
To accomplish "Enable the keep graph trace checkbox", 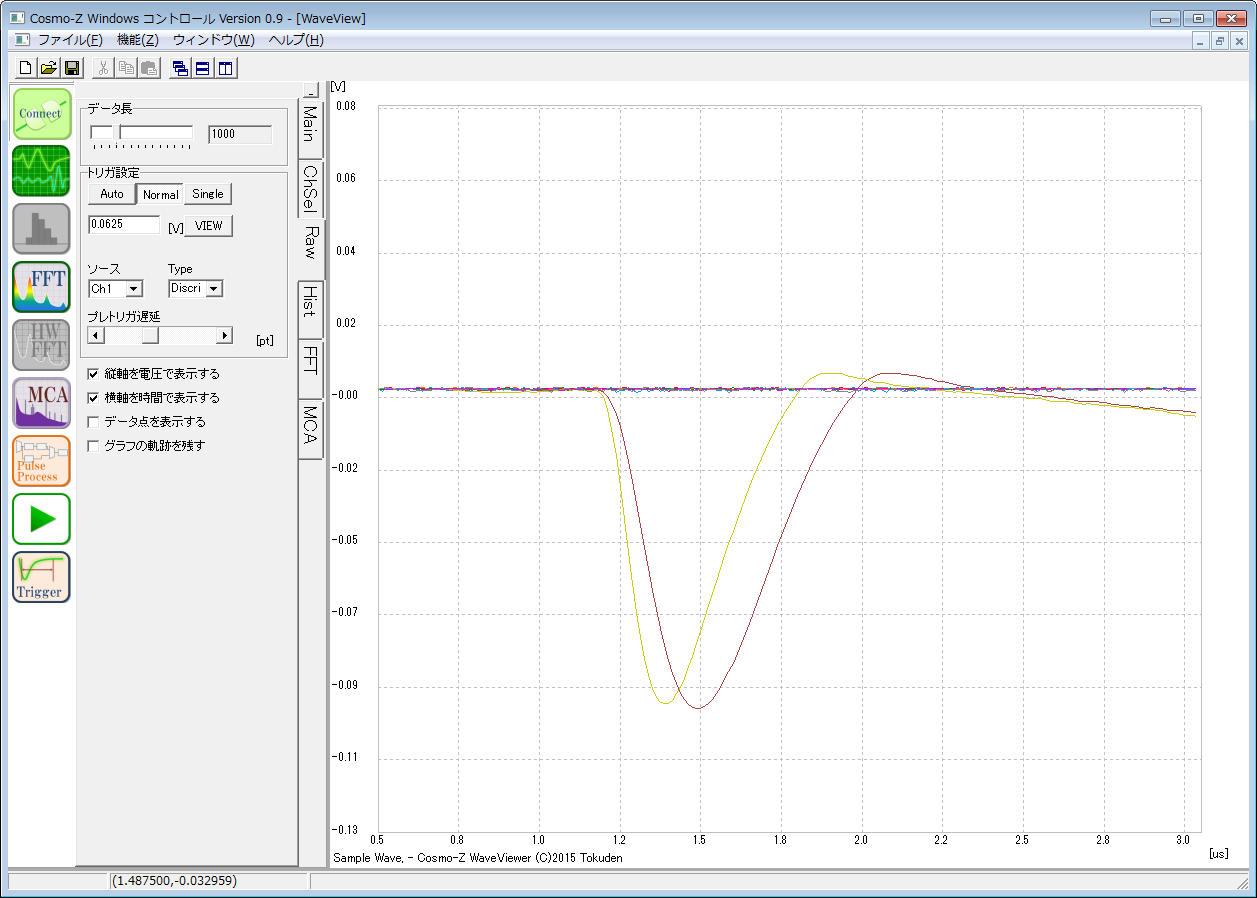I will point(94,446).
